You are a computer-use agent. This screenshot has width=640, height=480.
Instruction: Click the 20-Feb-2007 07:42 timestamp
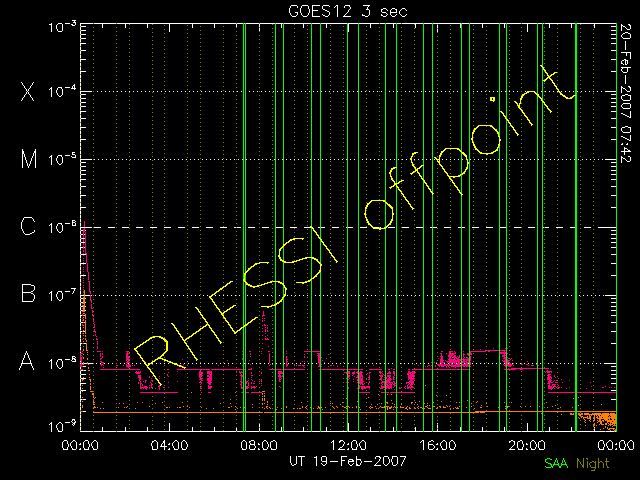626,93
